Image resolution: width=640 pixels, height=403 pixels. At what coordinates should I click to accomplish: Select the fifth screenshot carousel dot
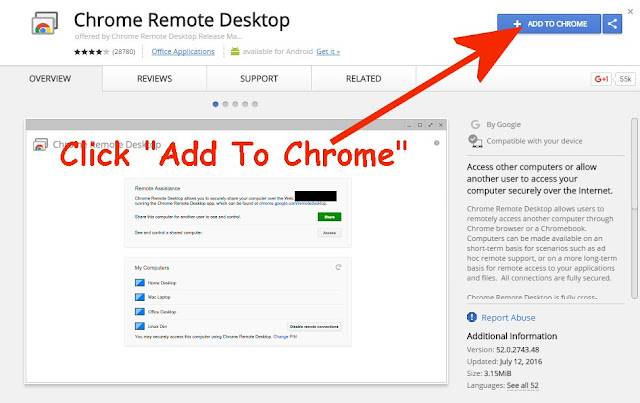[255, 104]
